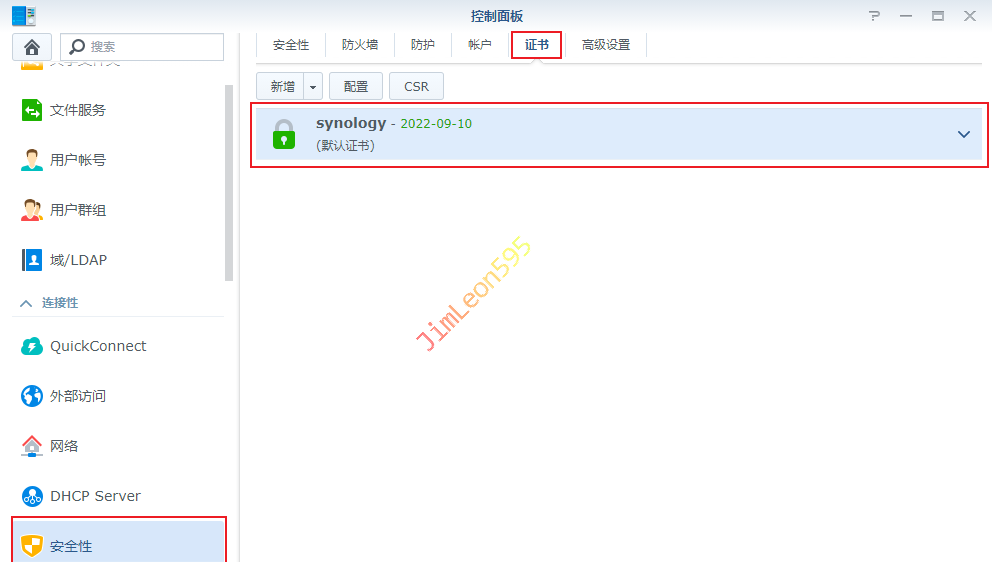The width and height of the screenshot is (992, 562).
Task: Click the search (搜索) input field
Action: tap(150, 47)
